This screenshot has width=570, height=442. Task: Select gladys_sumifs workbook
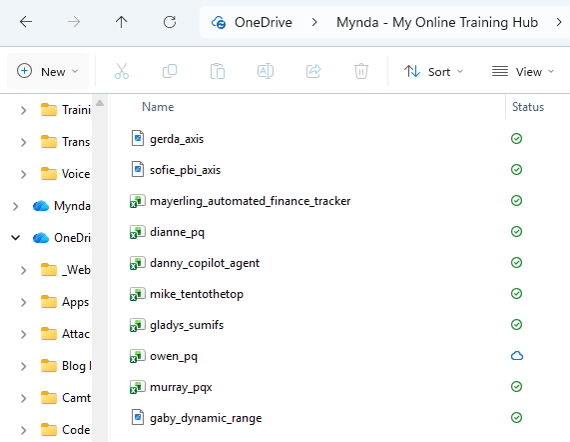(x=187, y=325)
